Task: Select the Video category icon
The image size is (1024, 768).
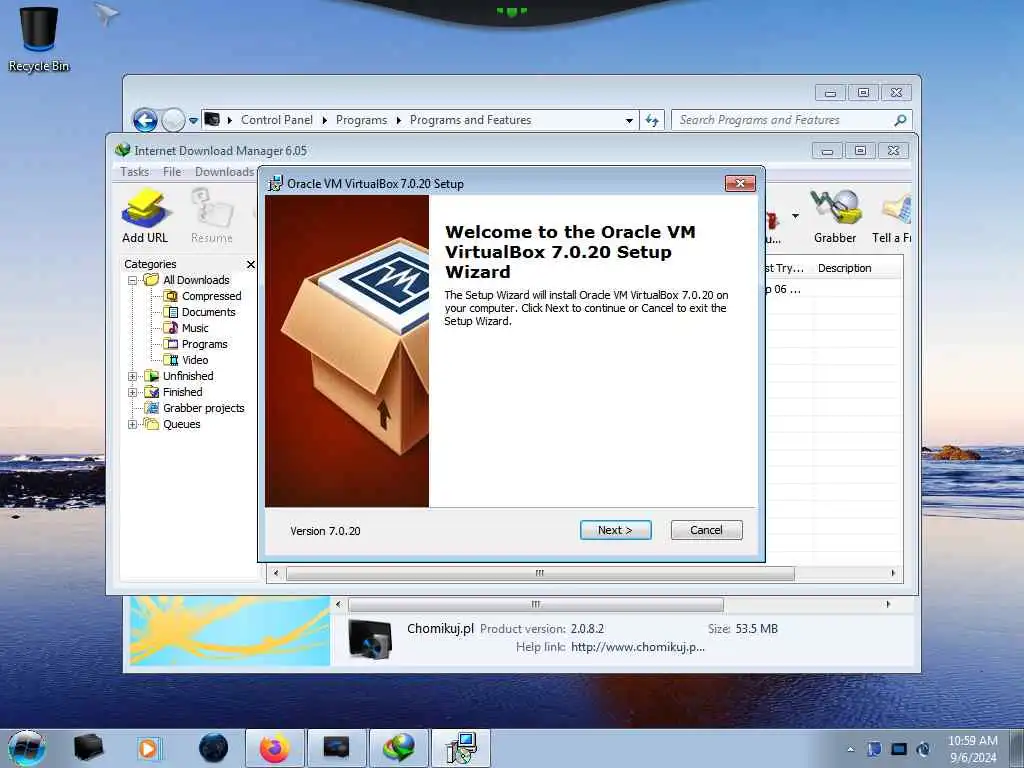Action: coord(170,360)
